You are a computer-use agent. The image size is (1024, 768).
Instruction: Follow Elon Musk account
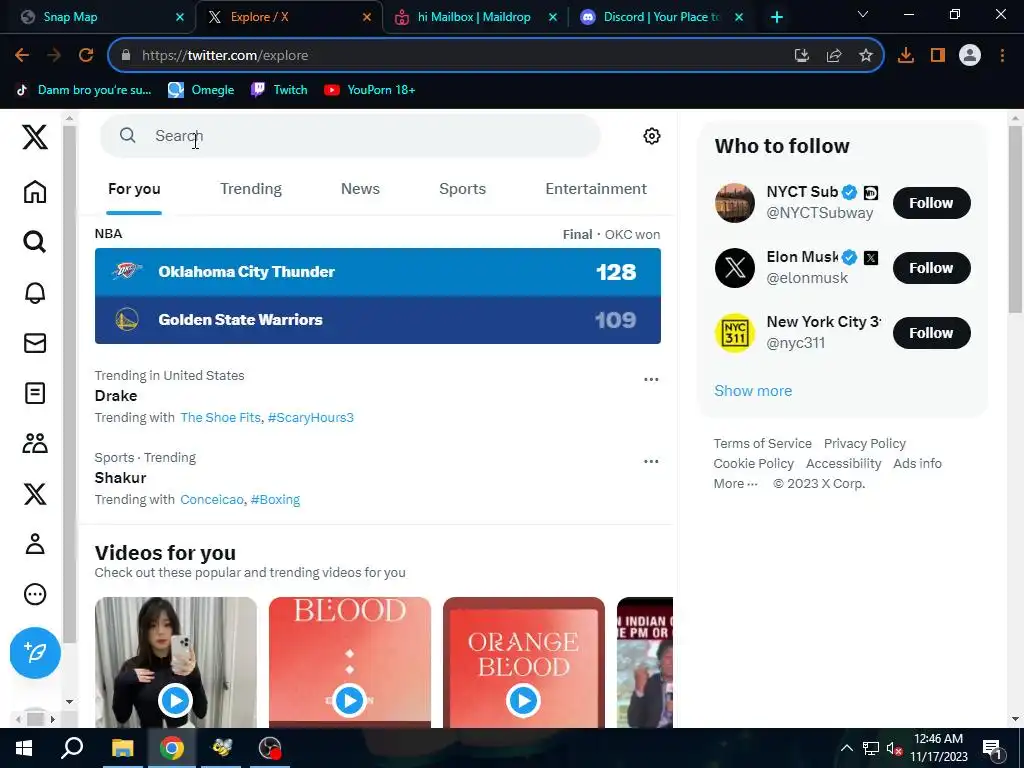pyautogui.click(x=931, y=268)
